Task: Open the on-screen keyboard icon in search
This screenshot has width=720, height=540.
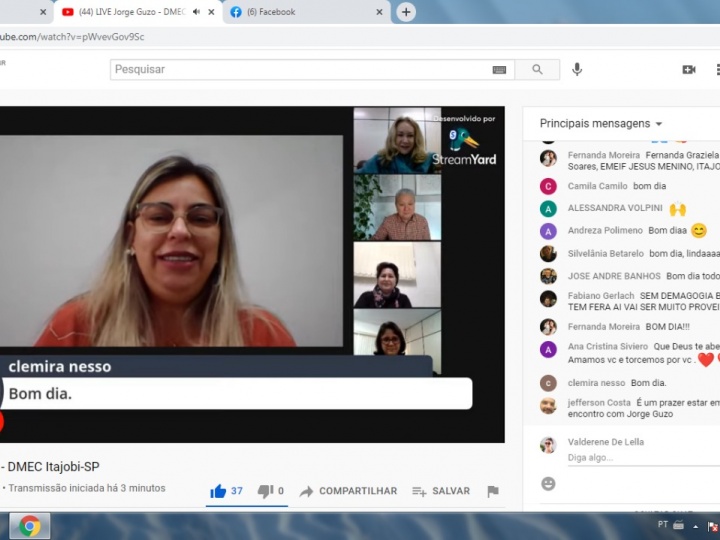Action: coord(499,69)
